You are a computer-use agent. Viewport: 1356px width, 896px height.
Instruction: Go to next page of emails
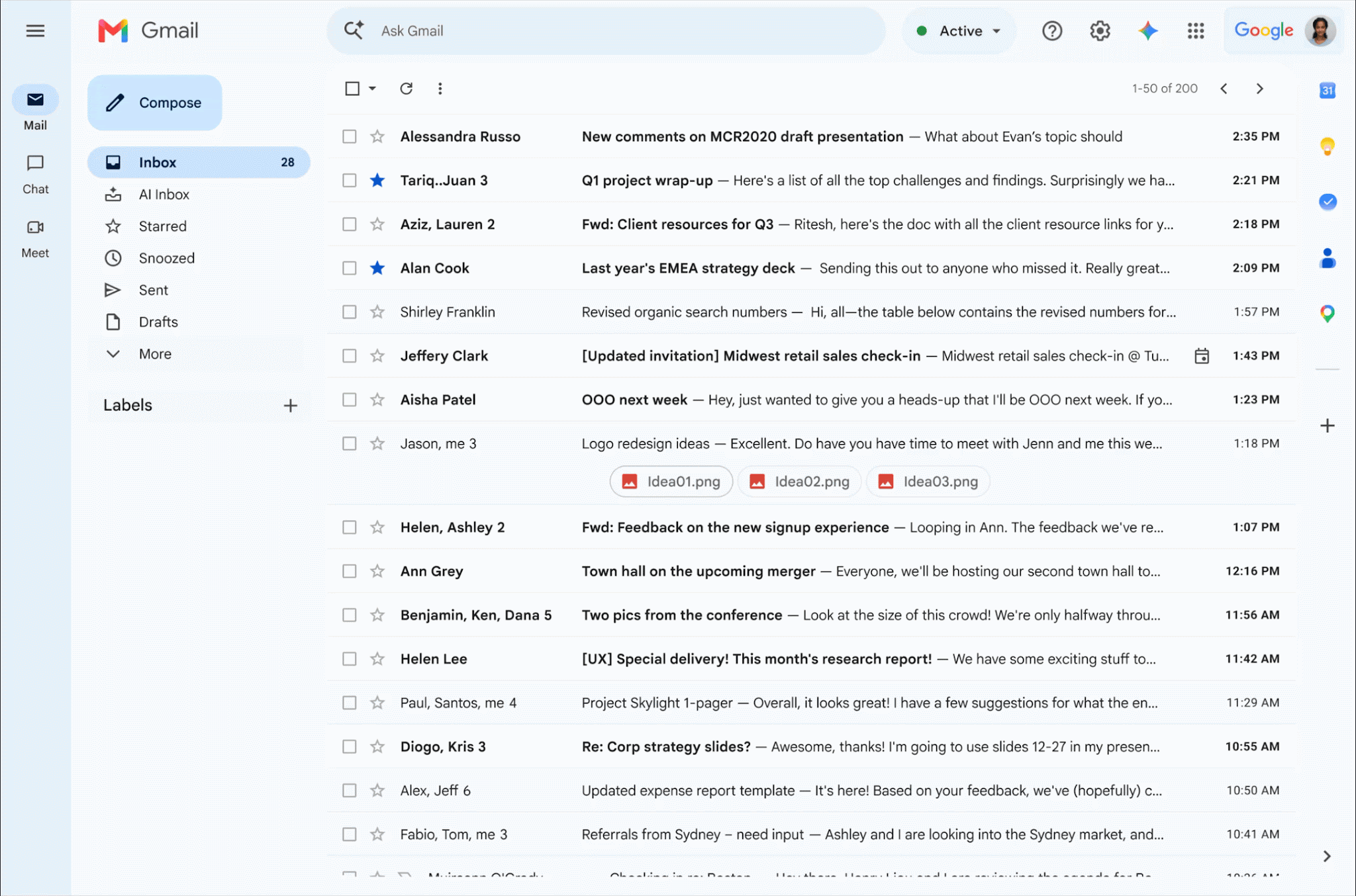pyautogui.click(x=1259, y=89)
